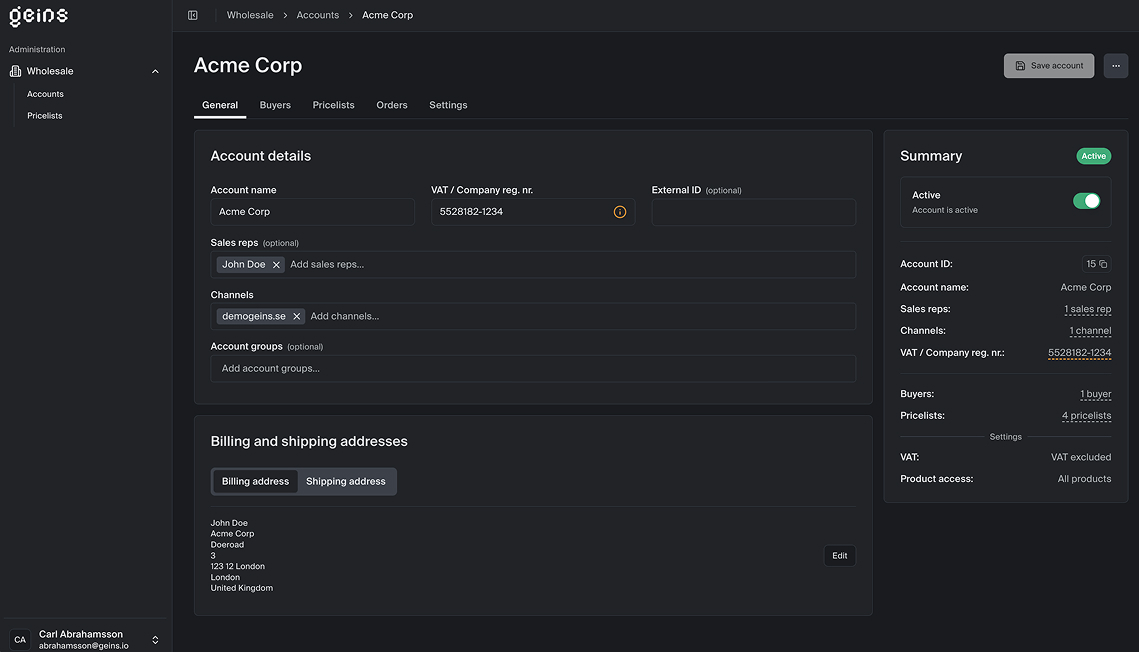Click the Wholesale building icon
The width and height of the screenshot is (1139, 653).
pyautogui.click(x=15, y=71)
